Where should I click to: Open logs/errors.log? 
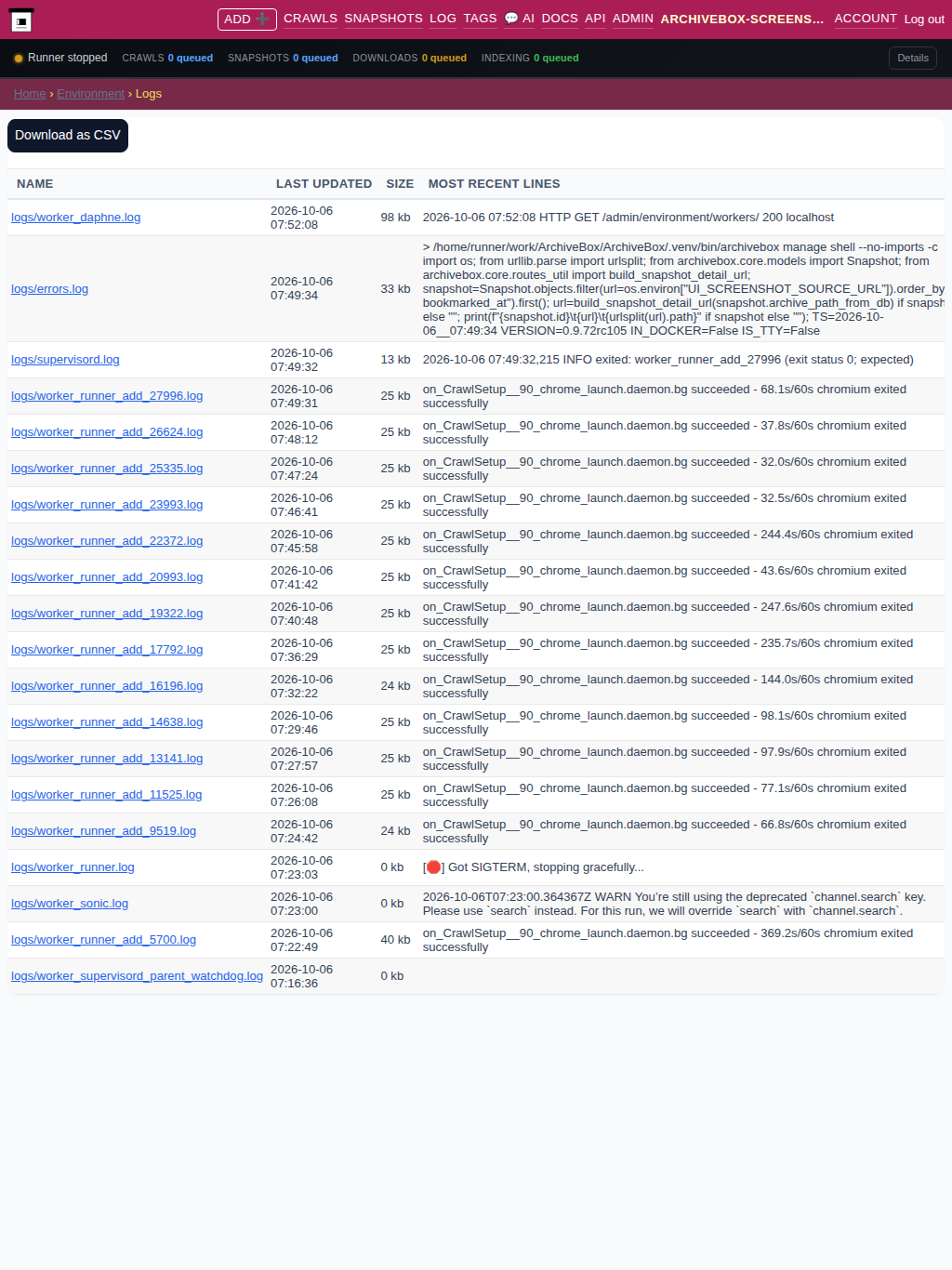[50, 289]
